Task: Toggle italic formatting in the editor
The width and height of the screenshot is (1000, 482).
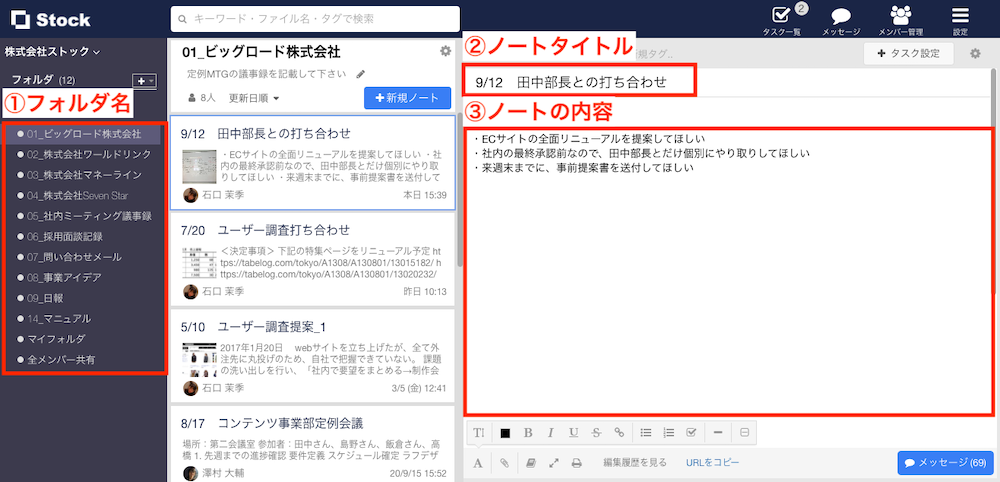Action: pyautogui.click(x=550, y=433)
